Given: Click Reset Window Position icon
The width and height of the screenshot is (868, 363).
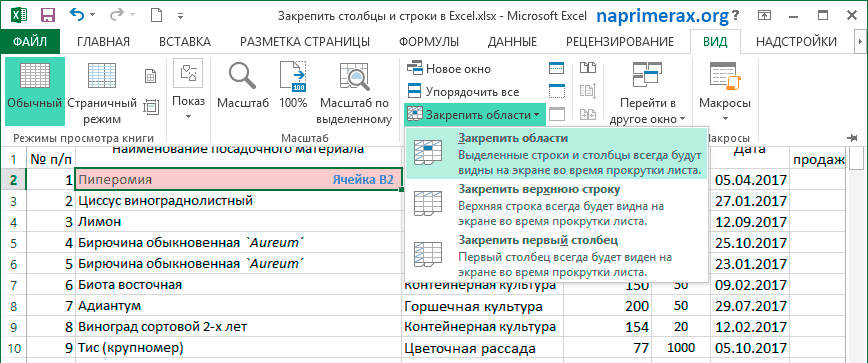Looking at the screenshot, I should pyautogui.click(x=587, y=115).
